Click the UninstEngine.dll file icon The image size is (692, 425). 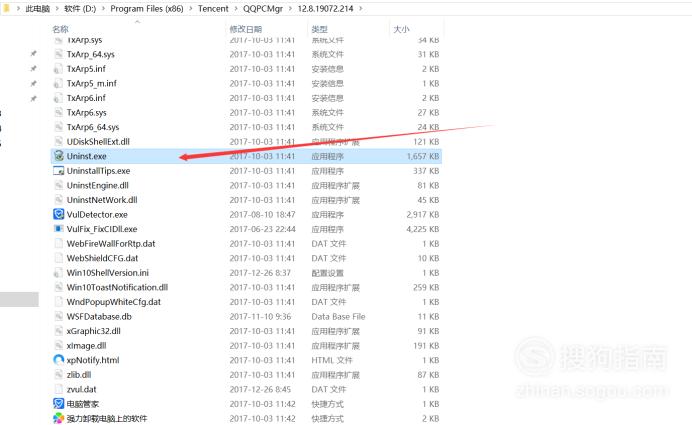pyautogui.click(x=58, y=185)
